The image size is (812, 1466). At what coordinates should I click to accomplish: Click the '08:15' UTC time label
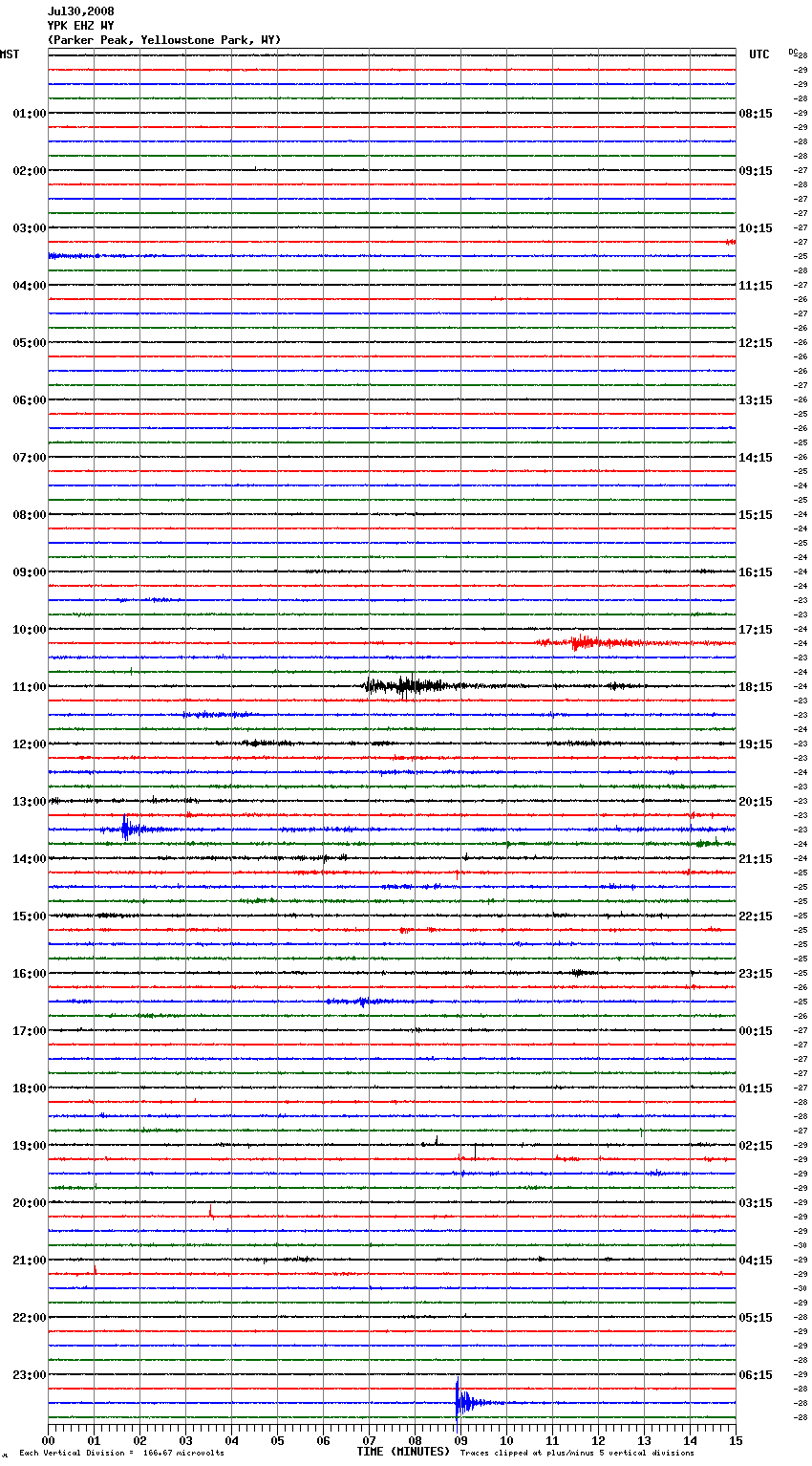pyautogui.click(x=756, y=114)
